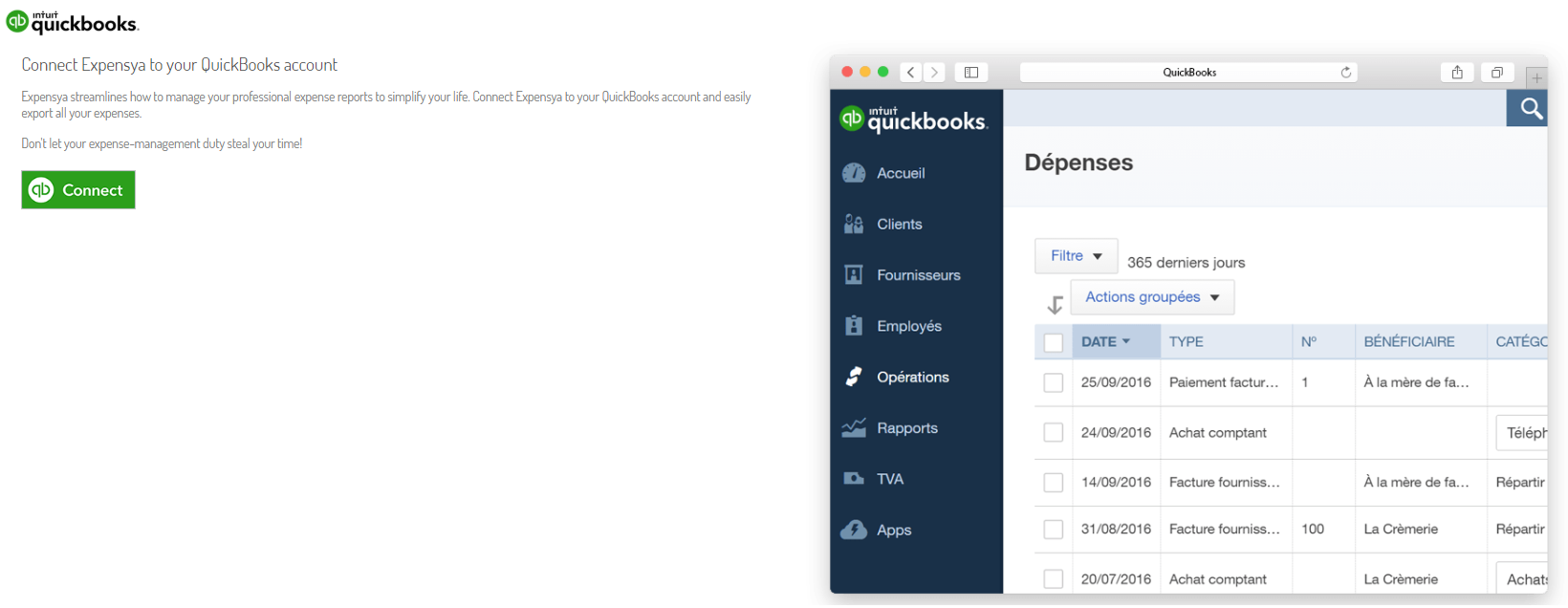This screenshot has width=1568, height=608.
Task: Reload the page with the refresh icon
Action: pyautogui.click(x=1346, y=73)
